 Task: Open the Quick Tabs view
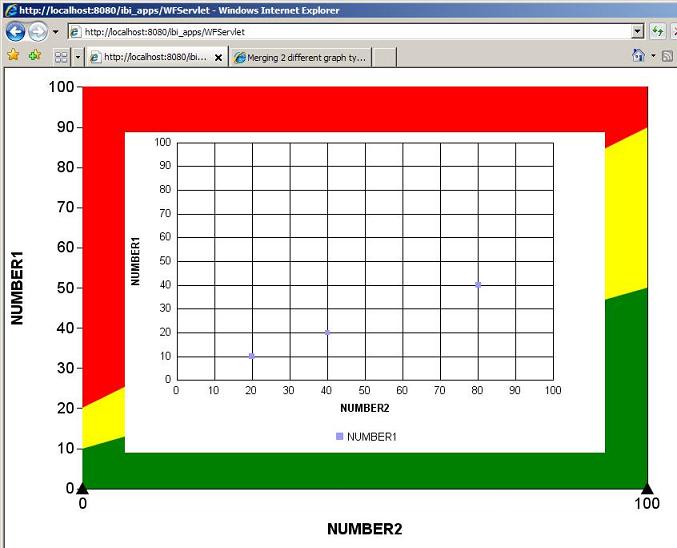coord(61,57)
